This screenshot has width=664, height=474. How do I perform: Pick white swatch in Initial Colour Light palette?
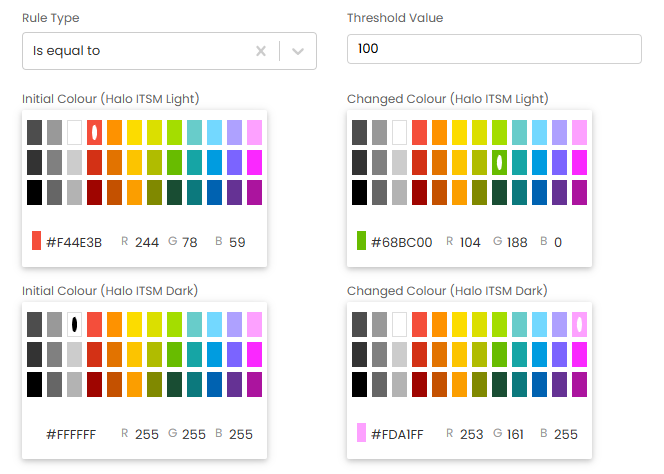click(75, 131)
